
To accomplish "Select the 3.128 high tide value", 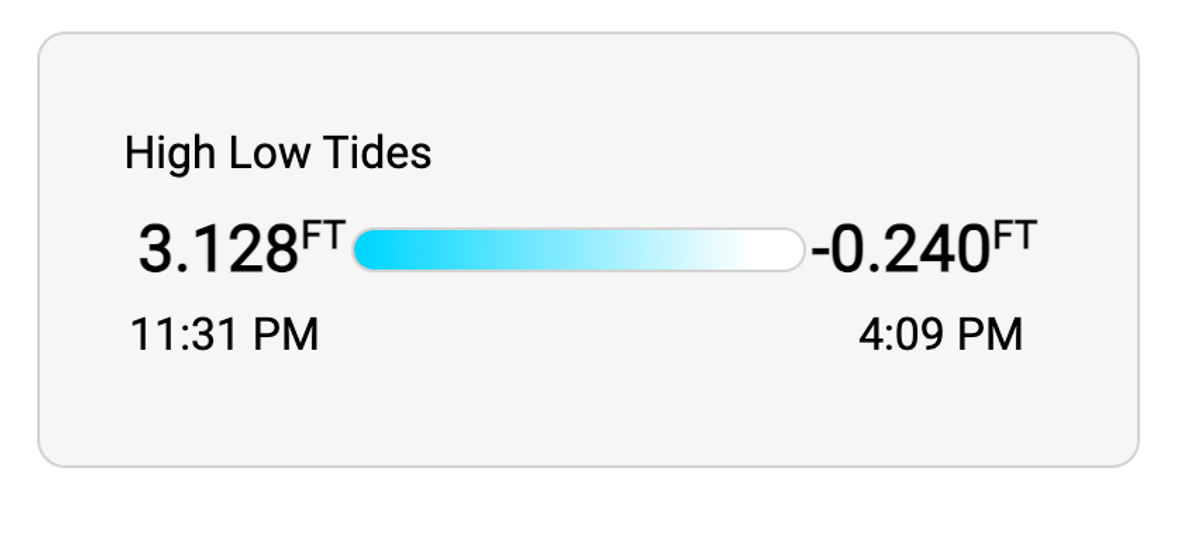I will [218, 250].
